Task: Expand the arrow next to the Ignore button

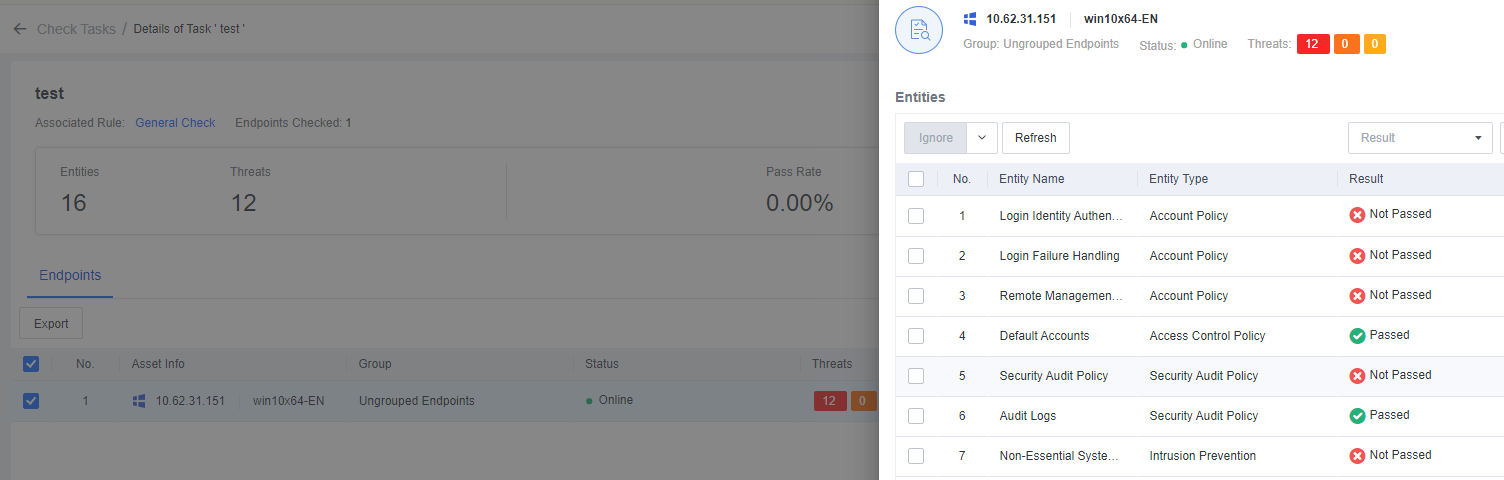Action: (982, 138)
